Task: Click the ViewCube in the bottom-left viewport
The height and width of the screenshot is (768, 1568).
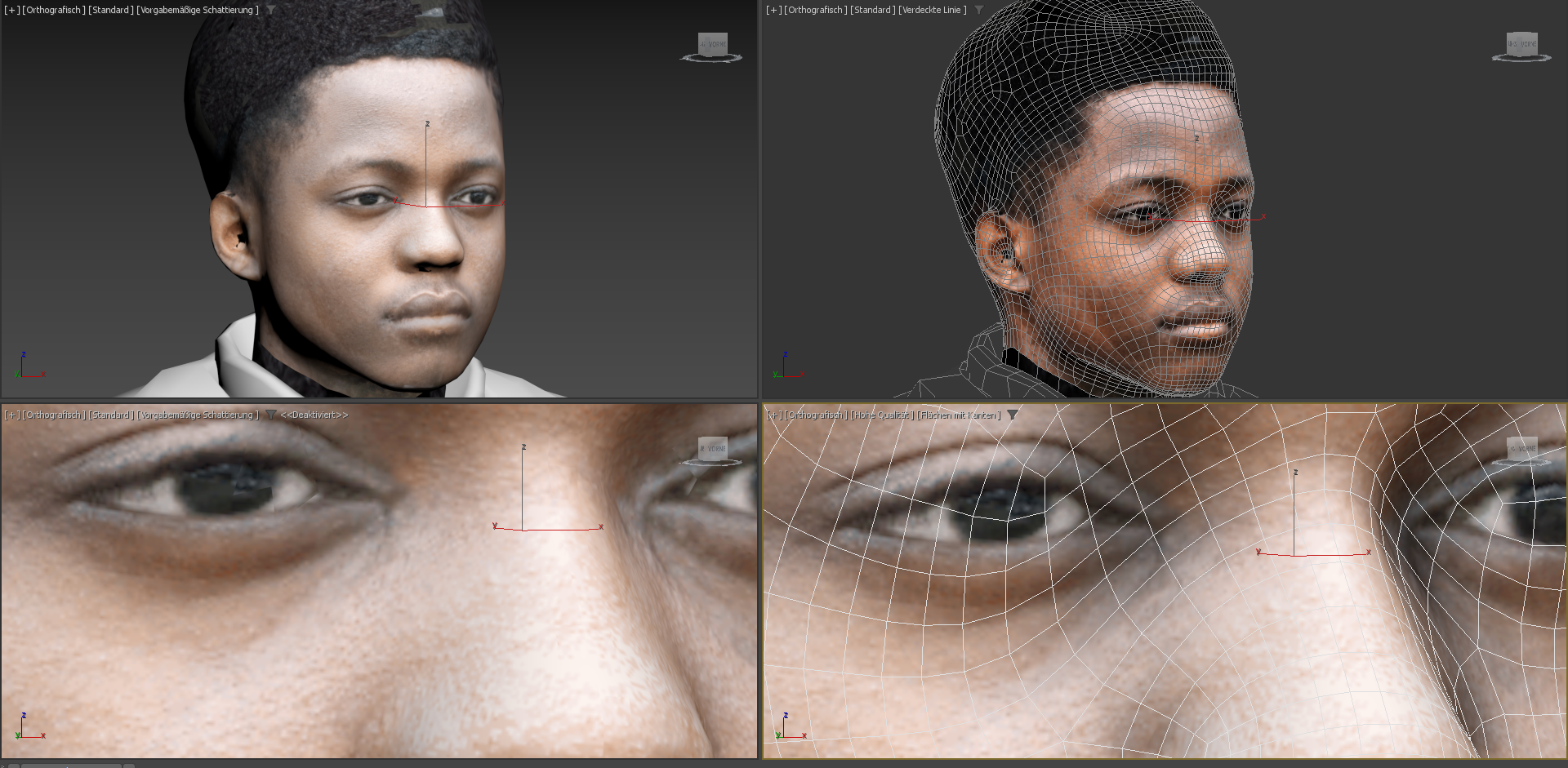Action: click(x=712, y=450)
